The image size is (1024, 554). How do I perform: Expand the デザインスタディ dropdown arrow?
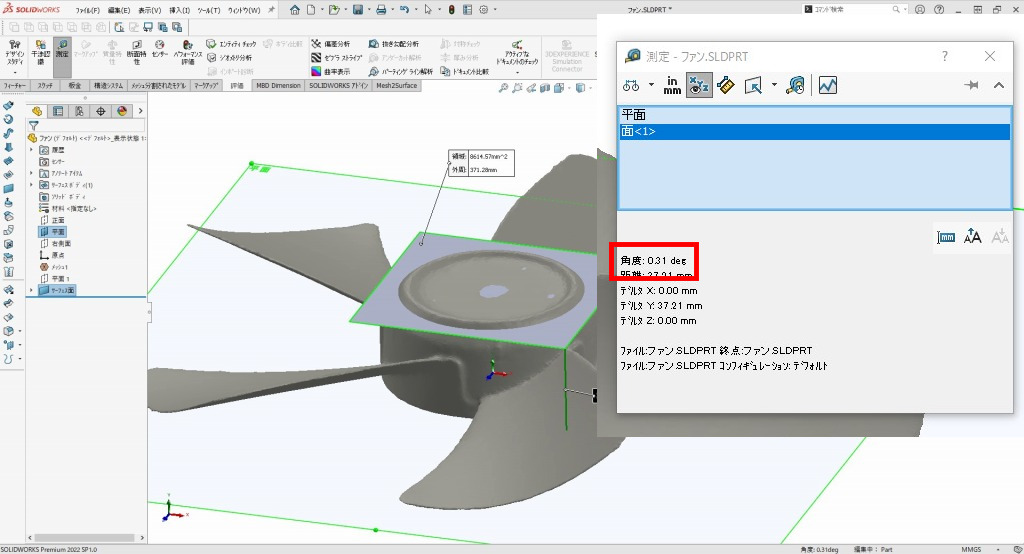pos(14,72)
